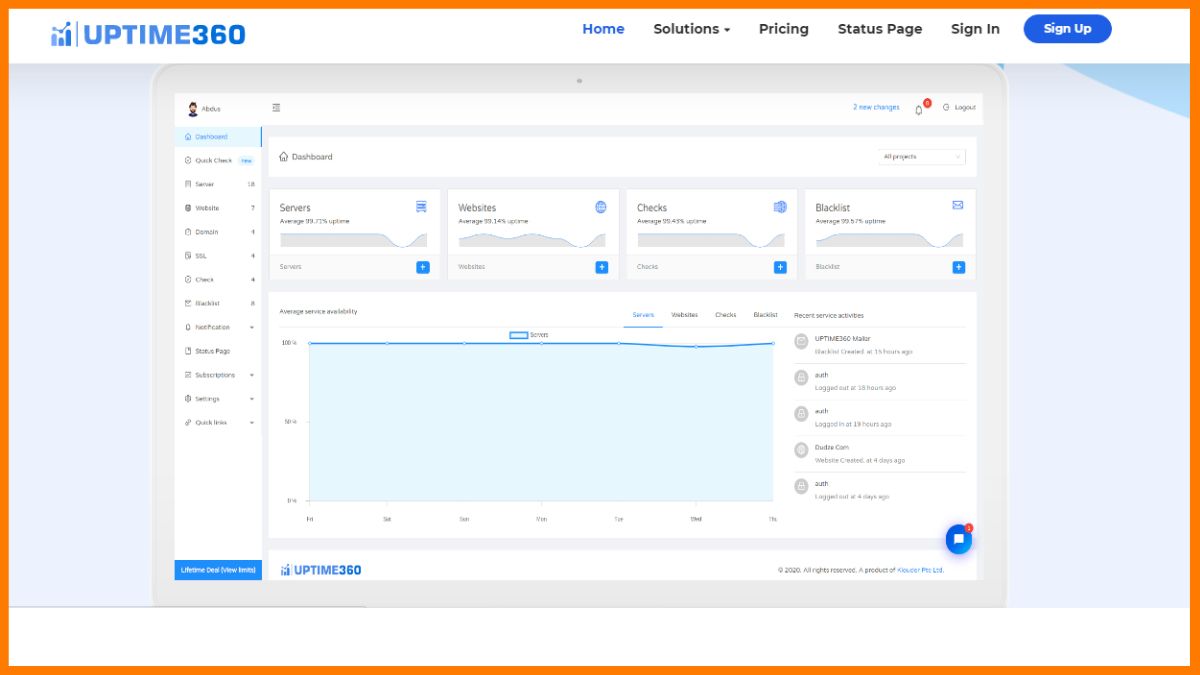Screen dimensions: 1200x675
Task: Click the Websites card title
Action: point(477,208)
